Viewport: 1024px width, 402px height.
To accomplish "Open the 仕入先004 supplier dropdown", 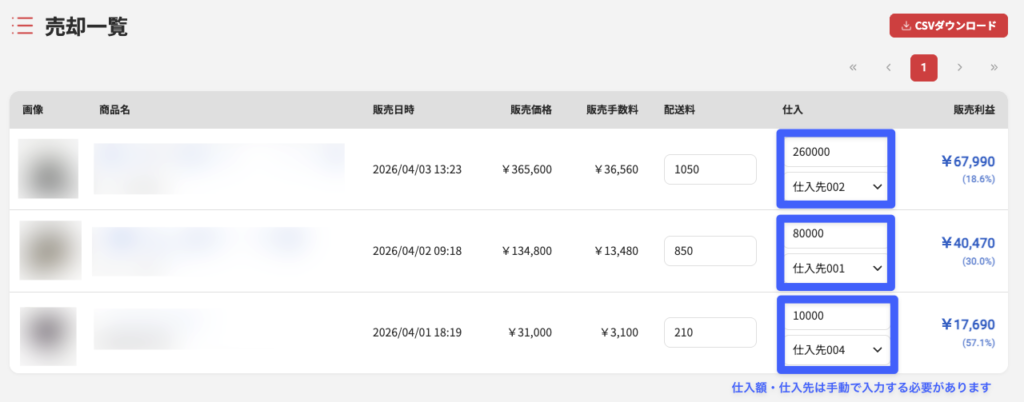I will click(x=835, y=350).
